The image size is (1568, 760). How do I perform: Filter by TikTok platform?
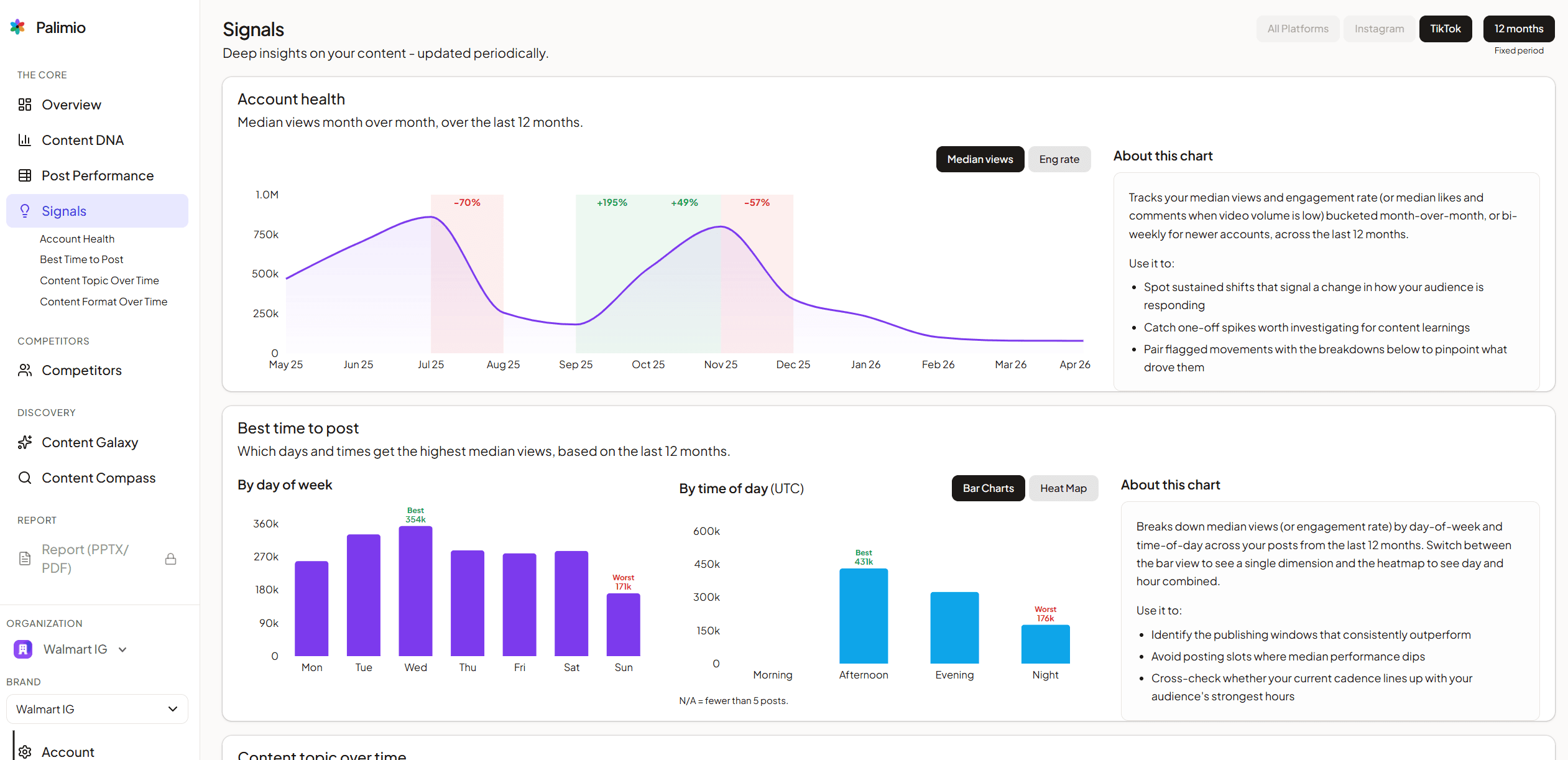coord(1445,29)
